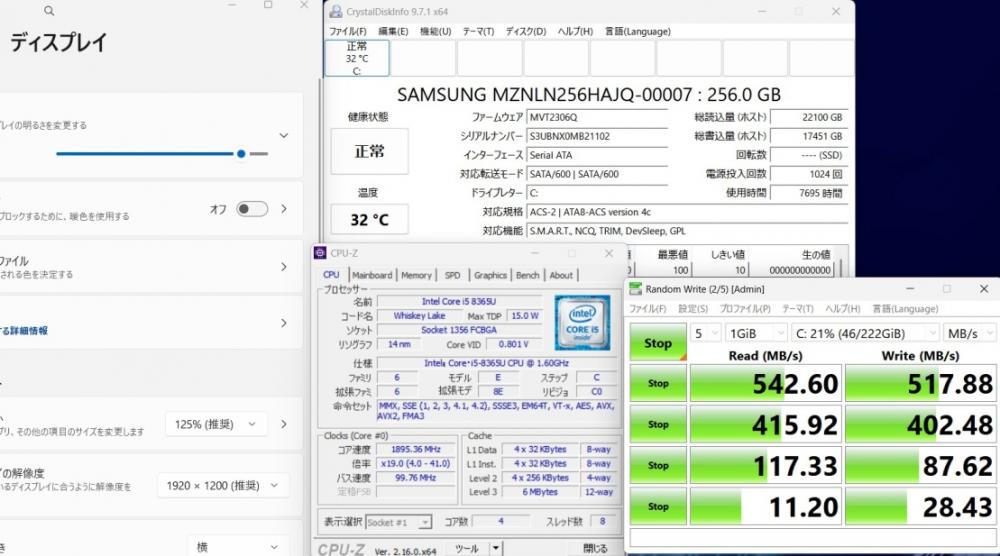The image size is (1000, 556).
Task: Click the CrystalDiskMark title bar app icon
Action: pyautogui.click(x=635, y=289)
